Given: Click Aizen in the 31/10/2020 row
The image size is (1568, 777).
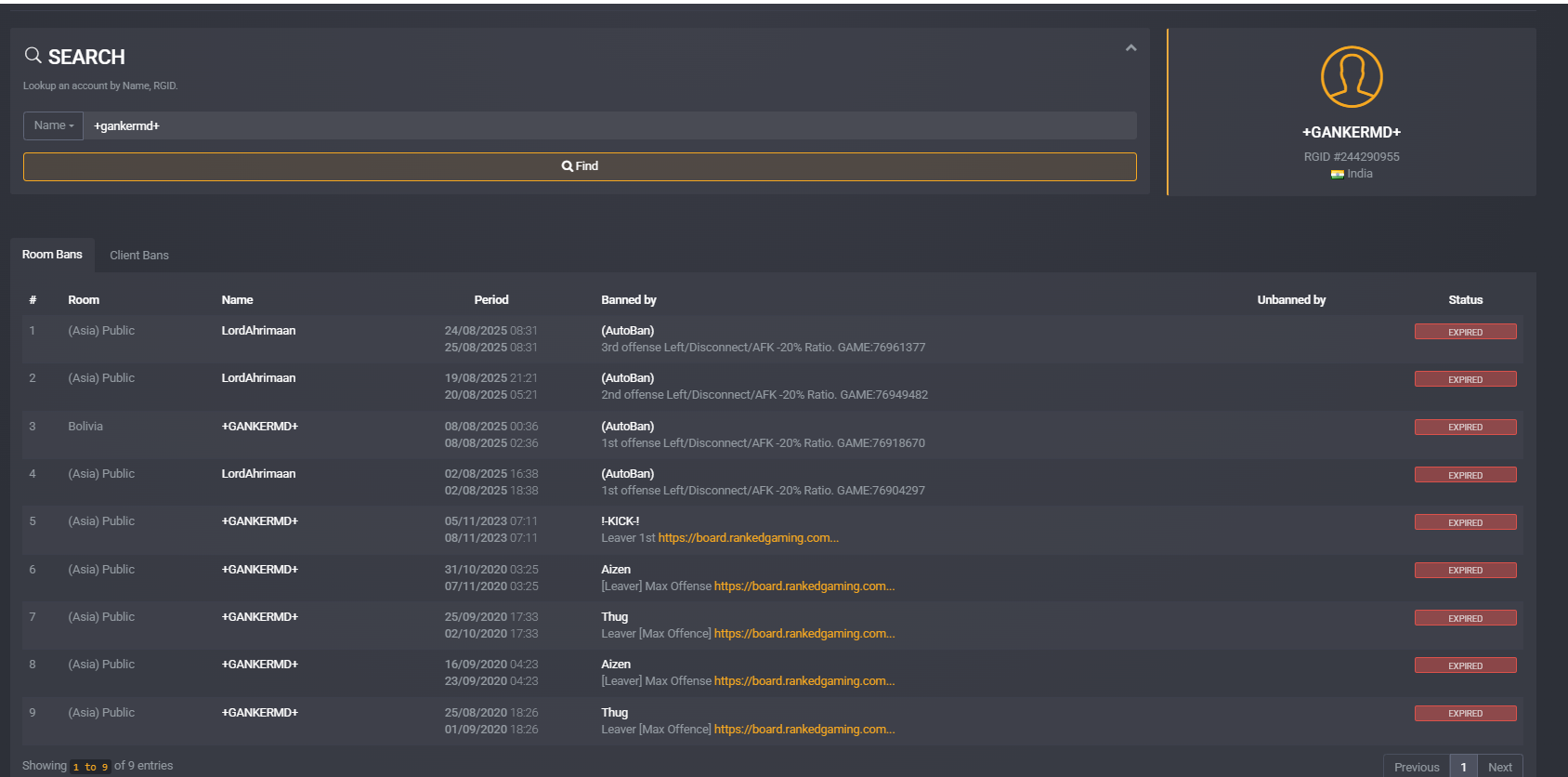Looking at the screenshot, I should [616, 570].
